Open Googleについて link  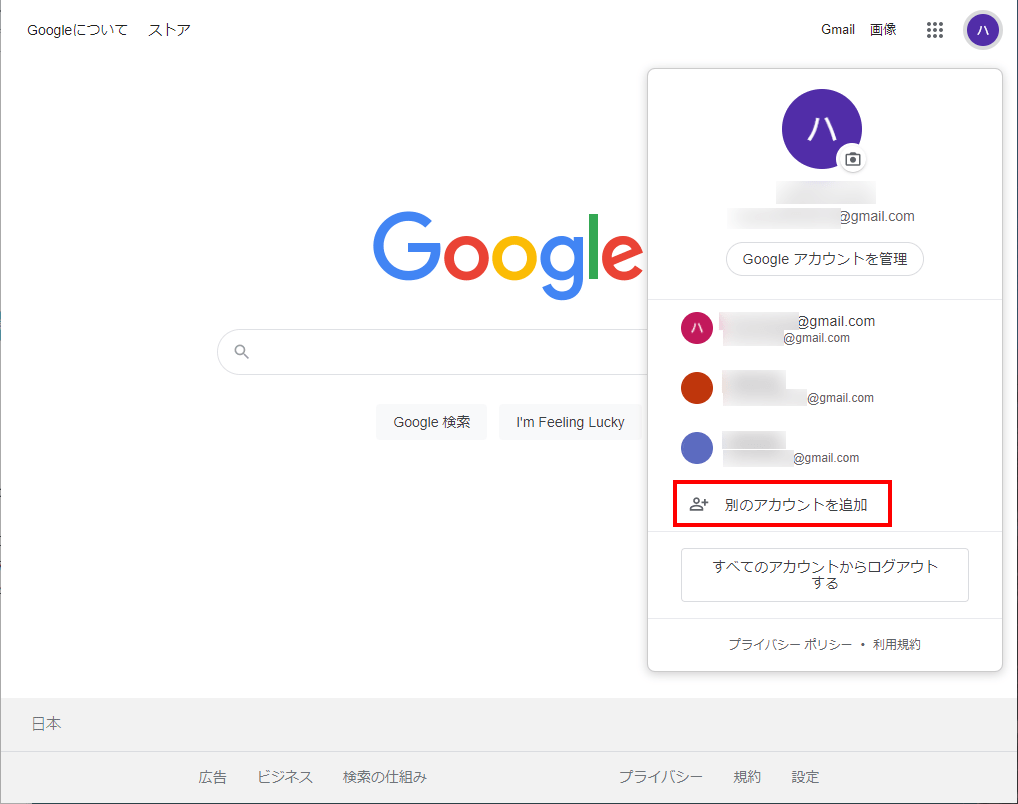click(x=77, y=30)
